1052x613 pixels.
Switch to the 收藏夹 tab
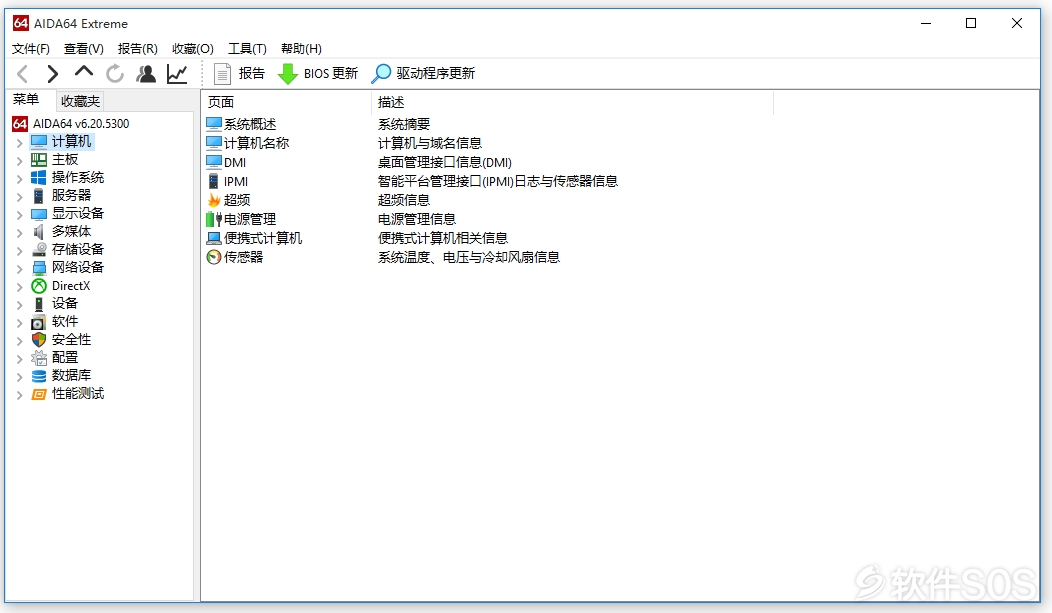(x=80, y=101)
